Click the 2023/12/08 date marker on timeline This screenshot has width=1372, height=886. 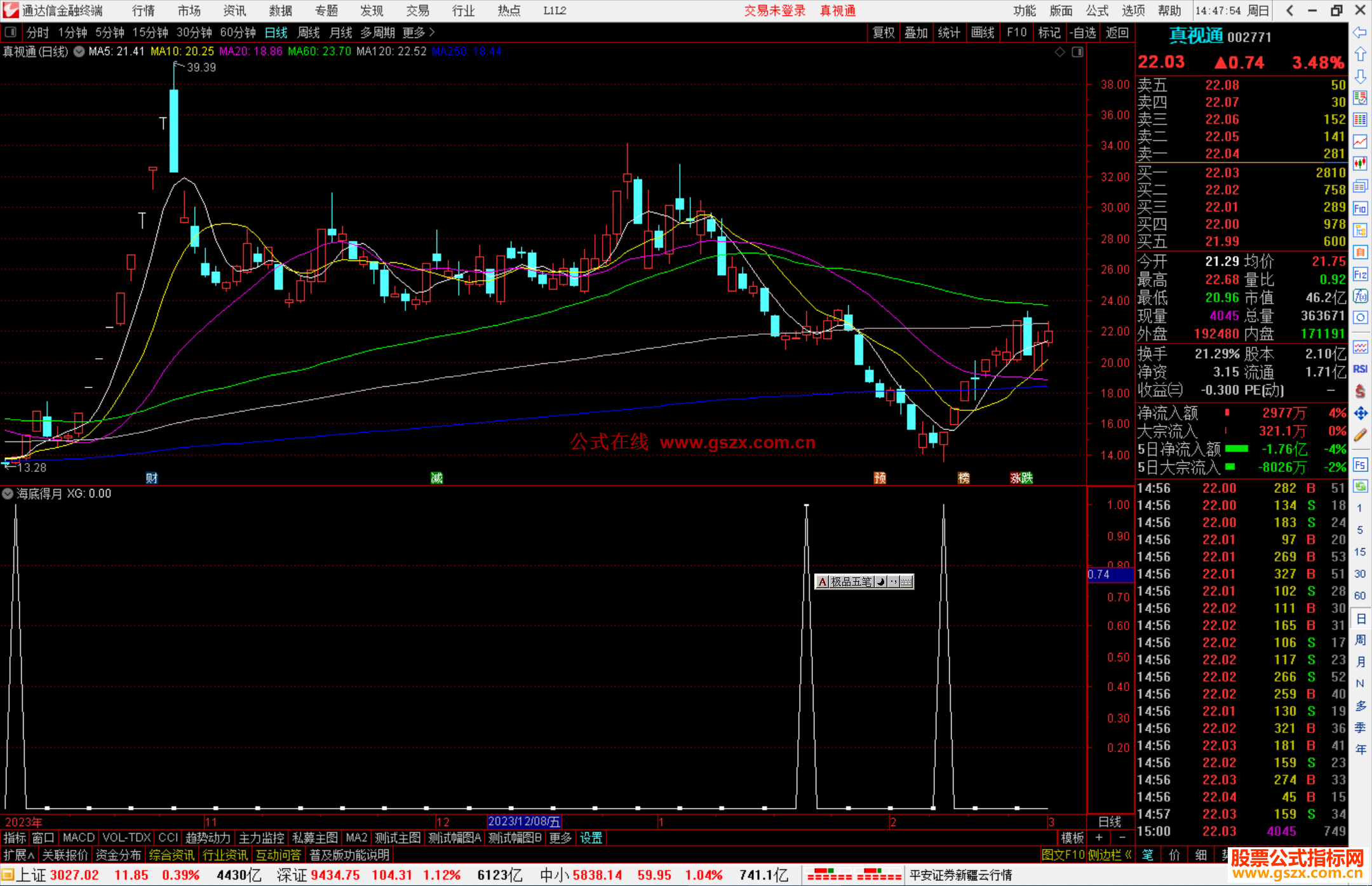(x=523, y=822)
